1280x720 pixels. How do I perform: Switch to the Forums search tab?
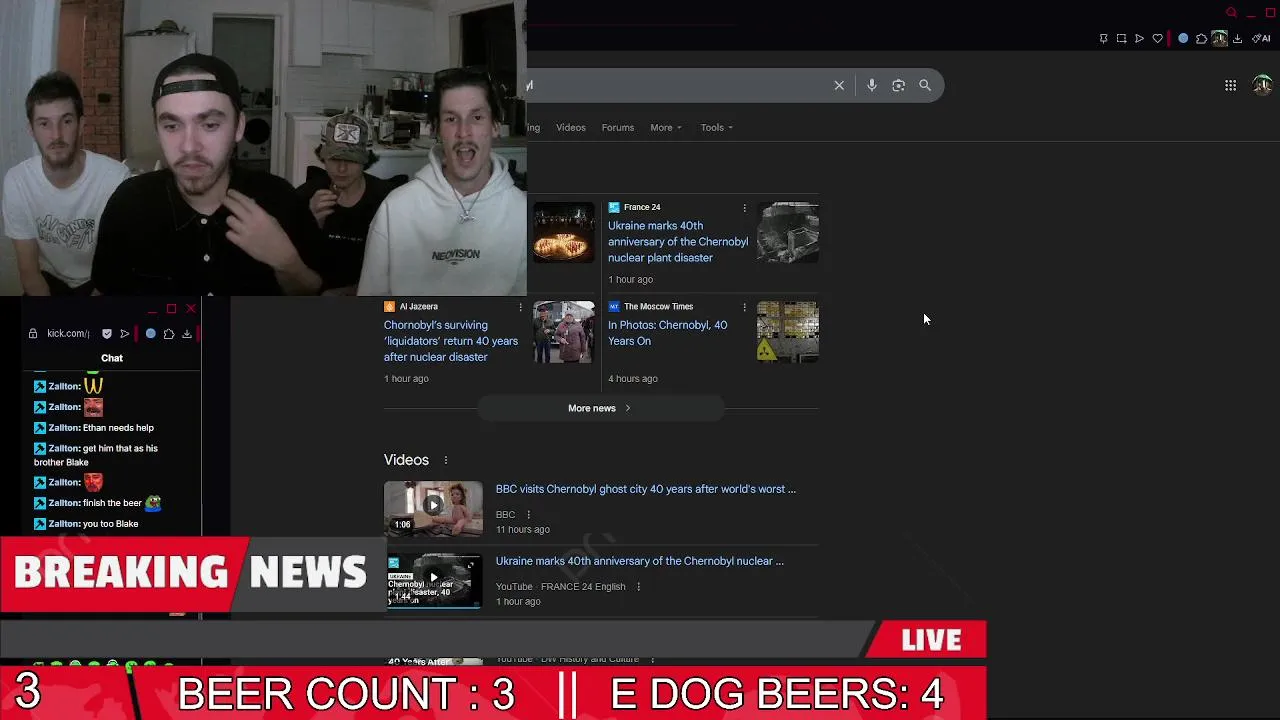[618, 128]
